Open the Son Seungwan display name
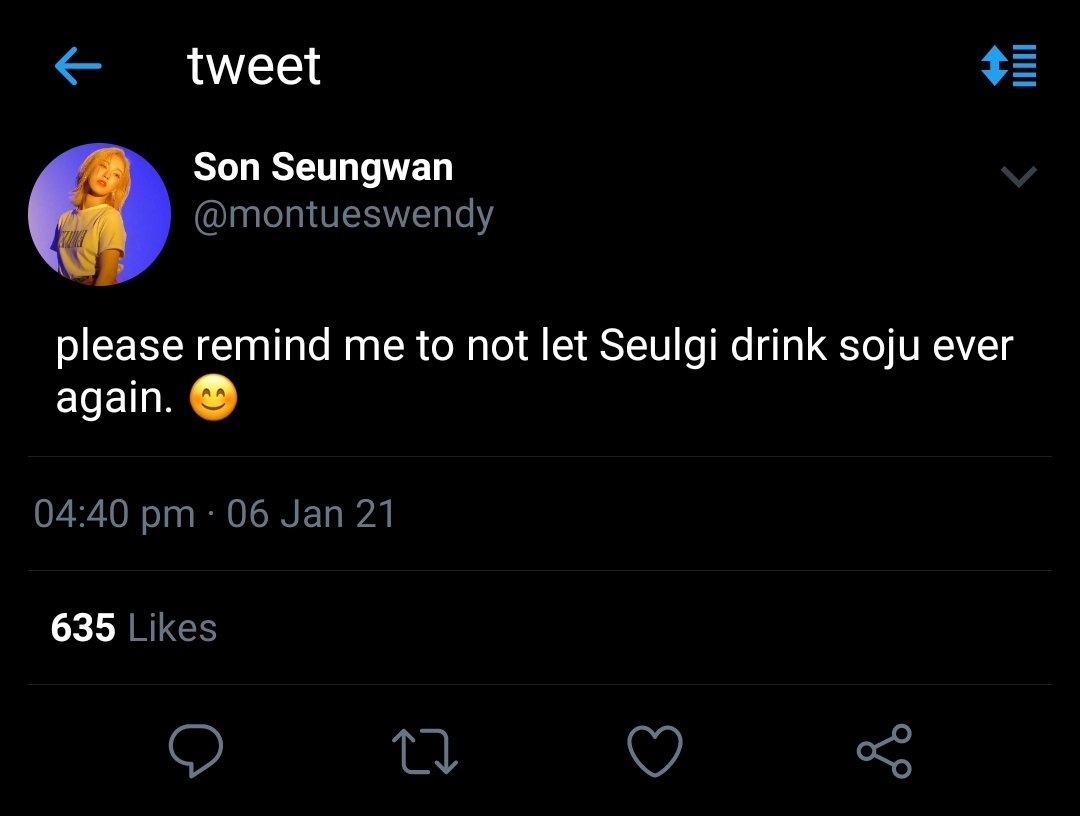 pyautogui.click(x=323, y=167)
